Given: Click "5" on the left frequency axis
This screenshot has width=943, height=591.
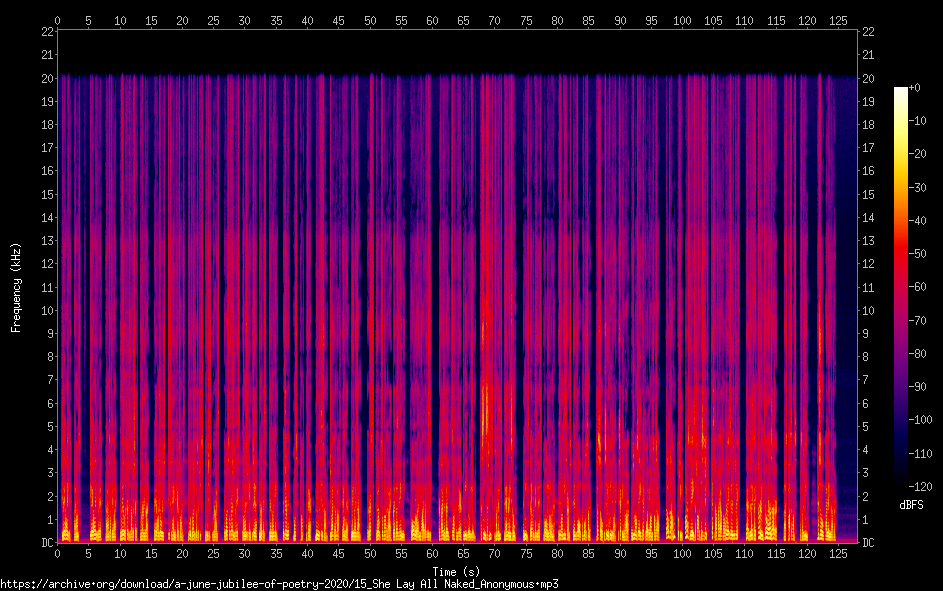Looking at the screenshot, I should pyautogui.click(x=51, y=427).
